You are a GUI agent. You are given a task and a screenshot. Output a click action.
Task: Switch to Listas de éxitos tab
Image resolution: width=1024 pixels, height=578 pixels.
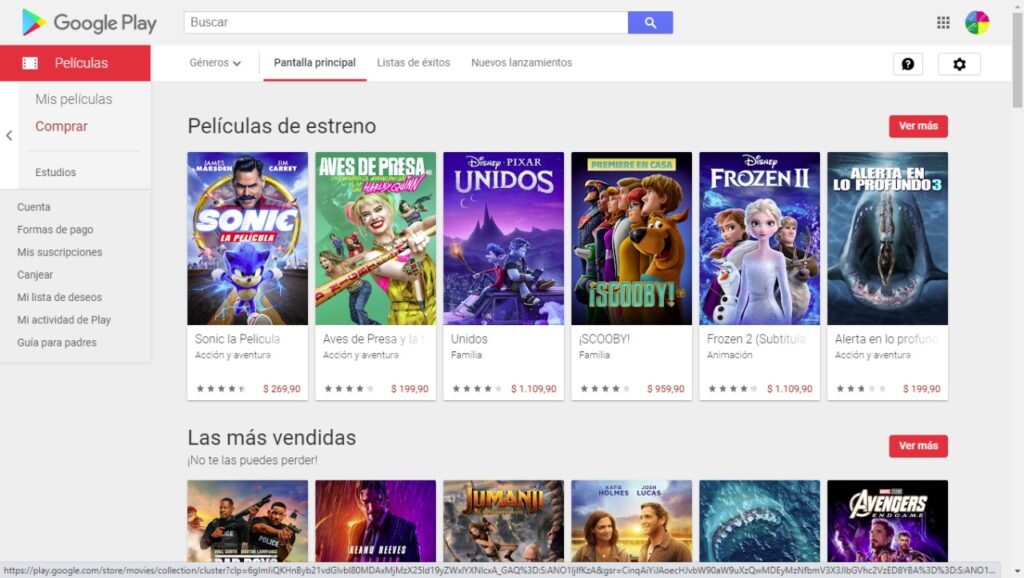413,63
